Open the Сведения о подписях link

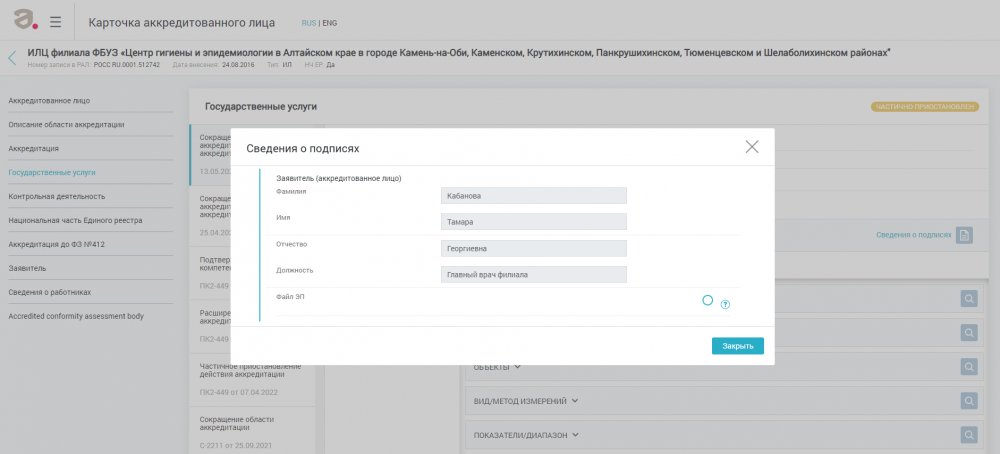(x=913, y=235)
